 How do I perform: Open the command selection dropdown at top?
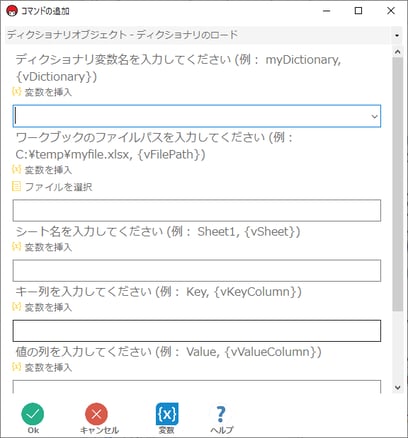click(x=397, y=35)
